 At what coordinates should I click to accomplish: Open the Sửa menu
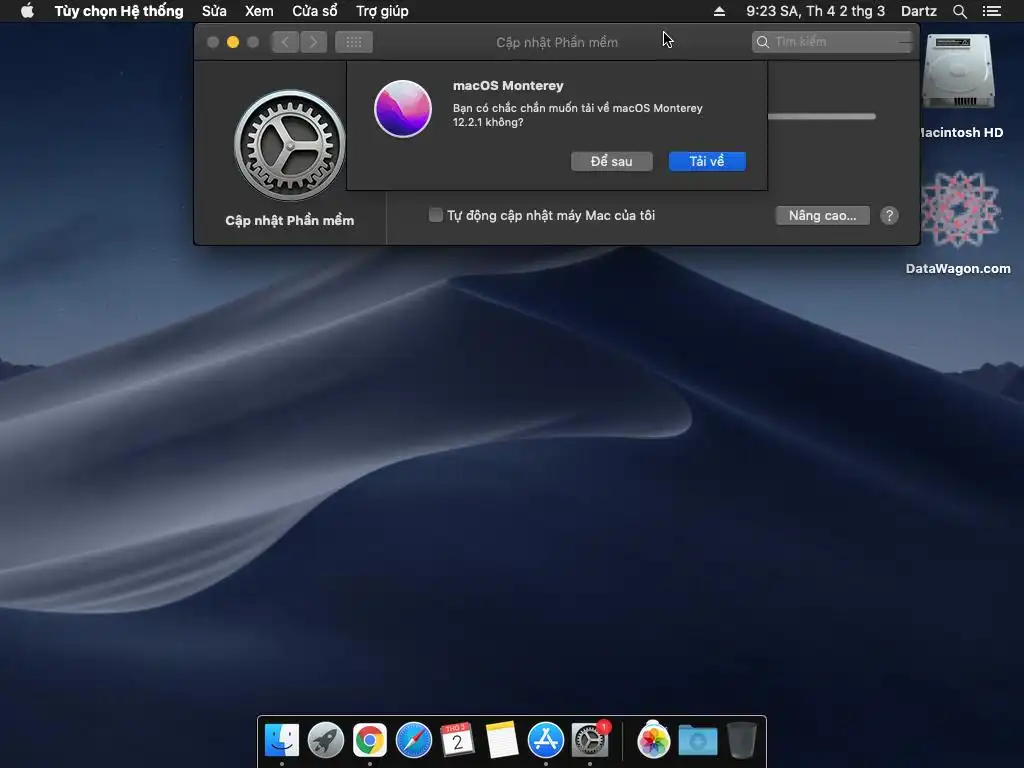click(214, 11)
